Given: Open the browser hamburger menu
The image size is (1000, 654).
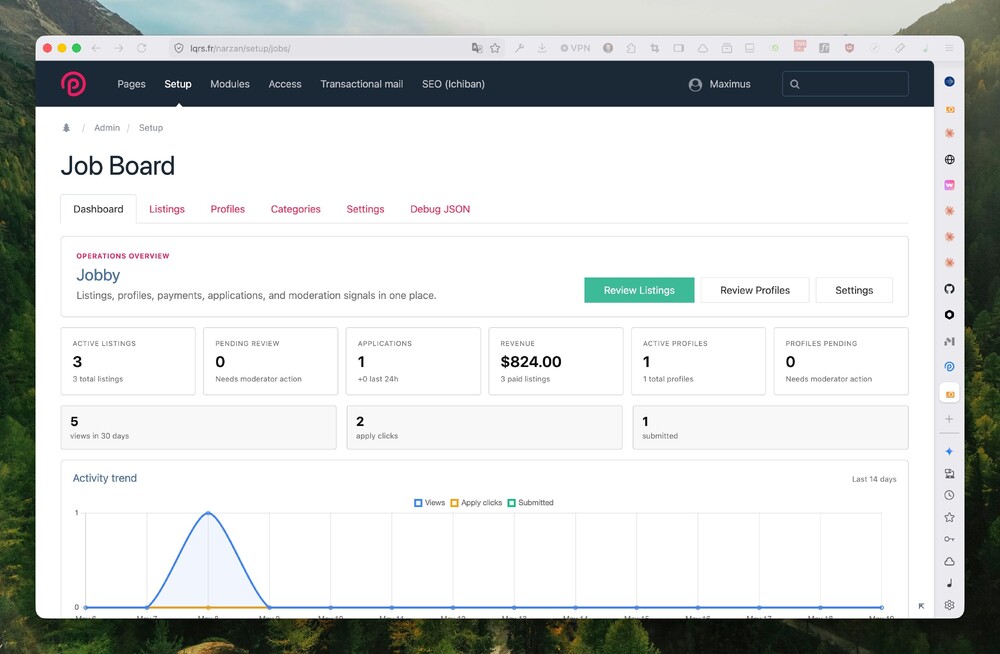Looking at the screenshot, I should pyautogui.click(x=949, y=48).
